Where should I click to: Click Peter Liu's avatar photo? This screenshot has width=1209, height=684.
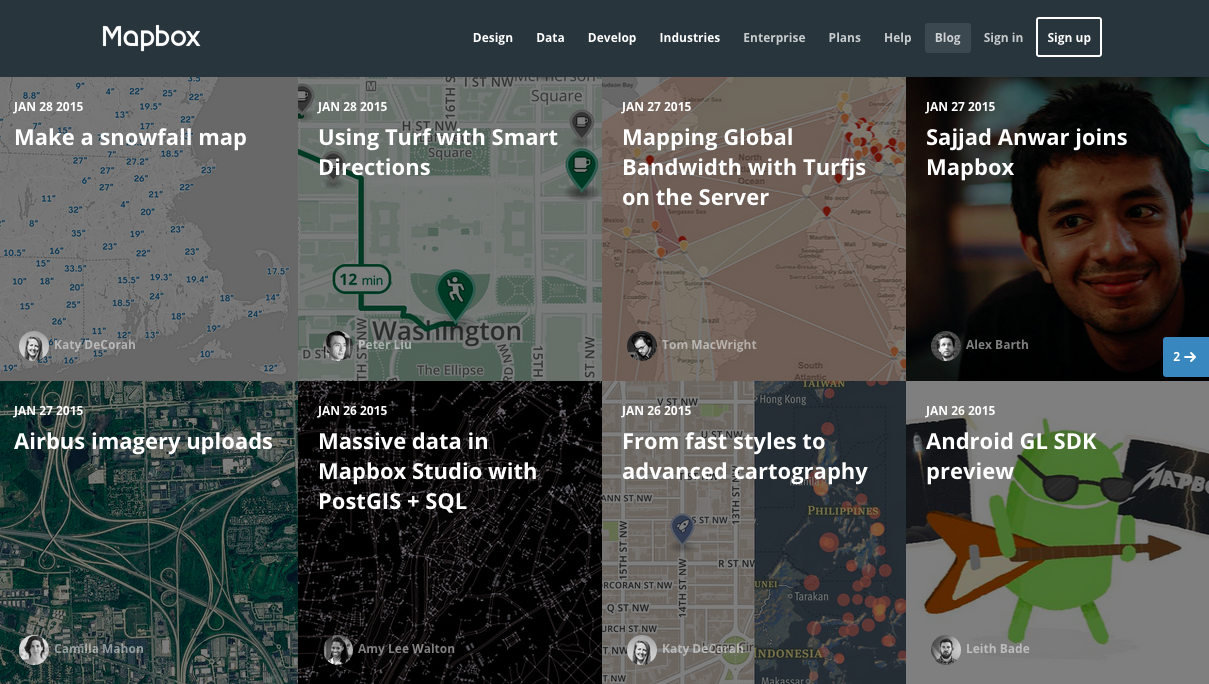coord(338,346)
